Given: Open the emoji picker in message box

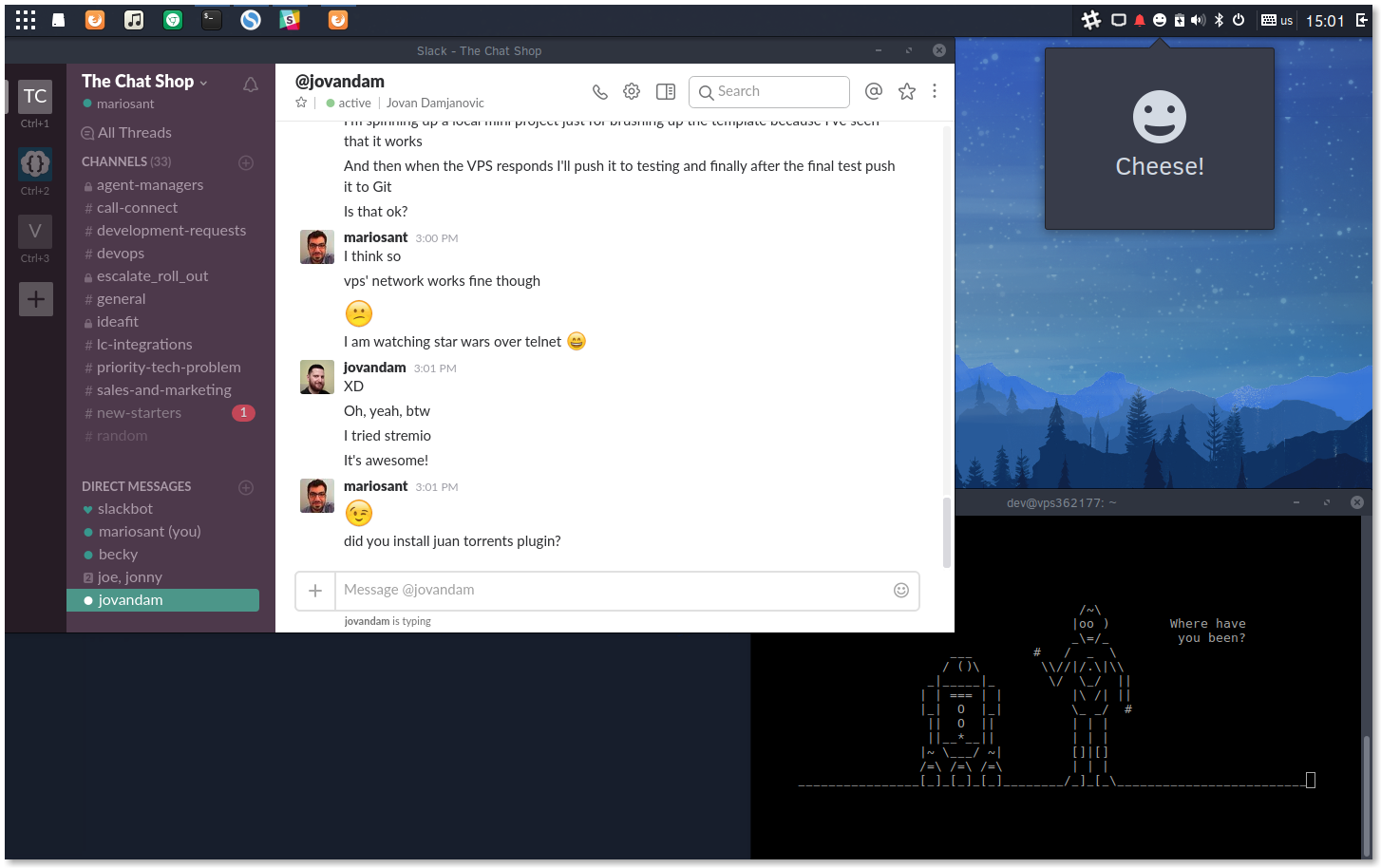Looking at the screenshot, I should click(901, 591).
